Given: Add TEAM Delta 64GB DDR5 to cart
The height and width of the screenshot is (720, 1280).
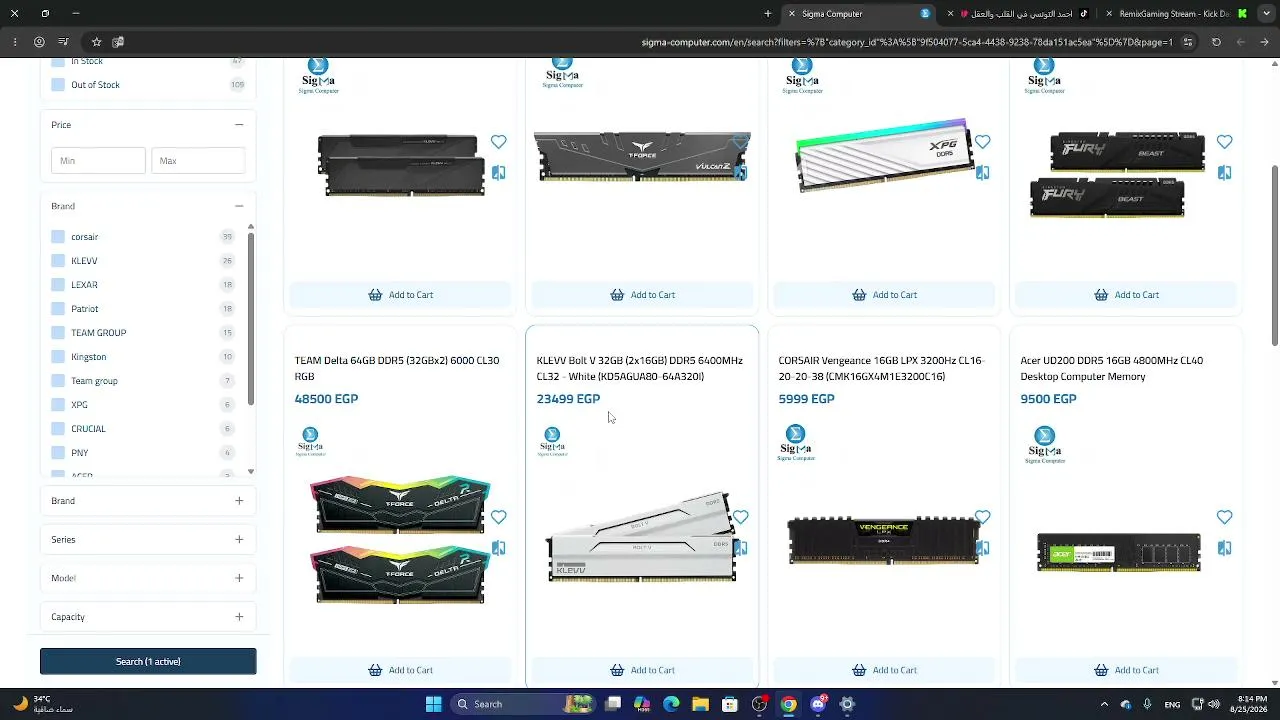Looking at the screenshot, I should point(400,670).
